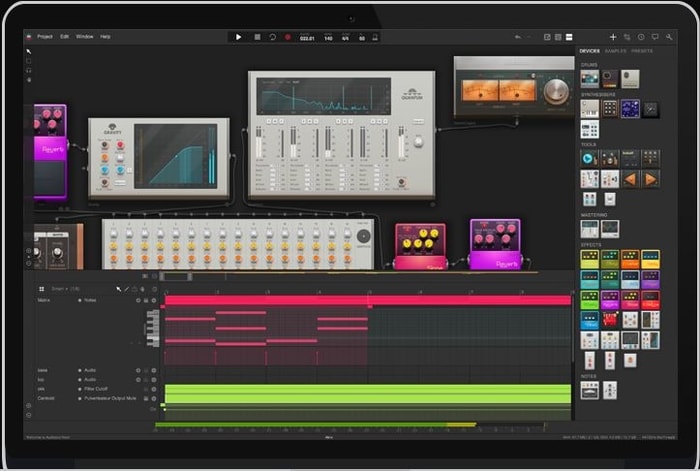Click the undo arrow in top toolbar
This screenshot has width=700, height=471.
tap(518, 37)
